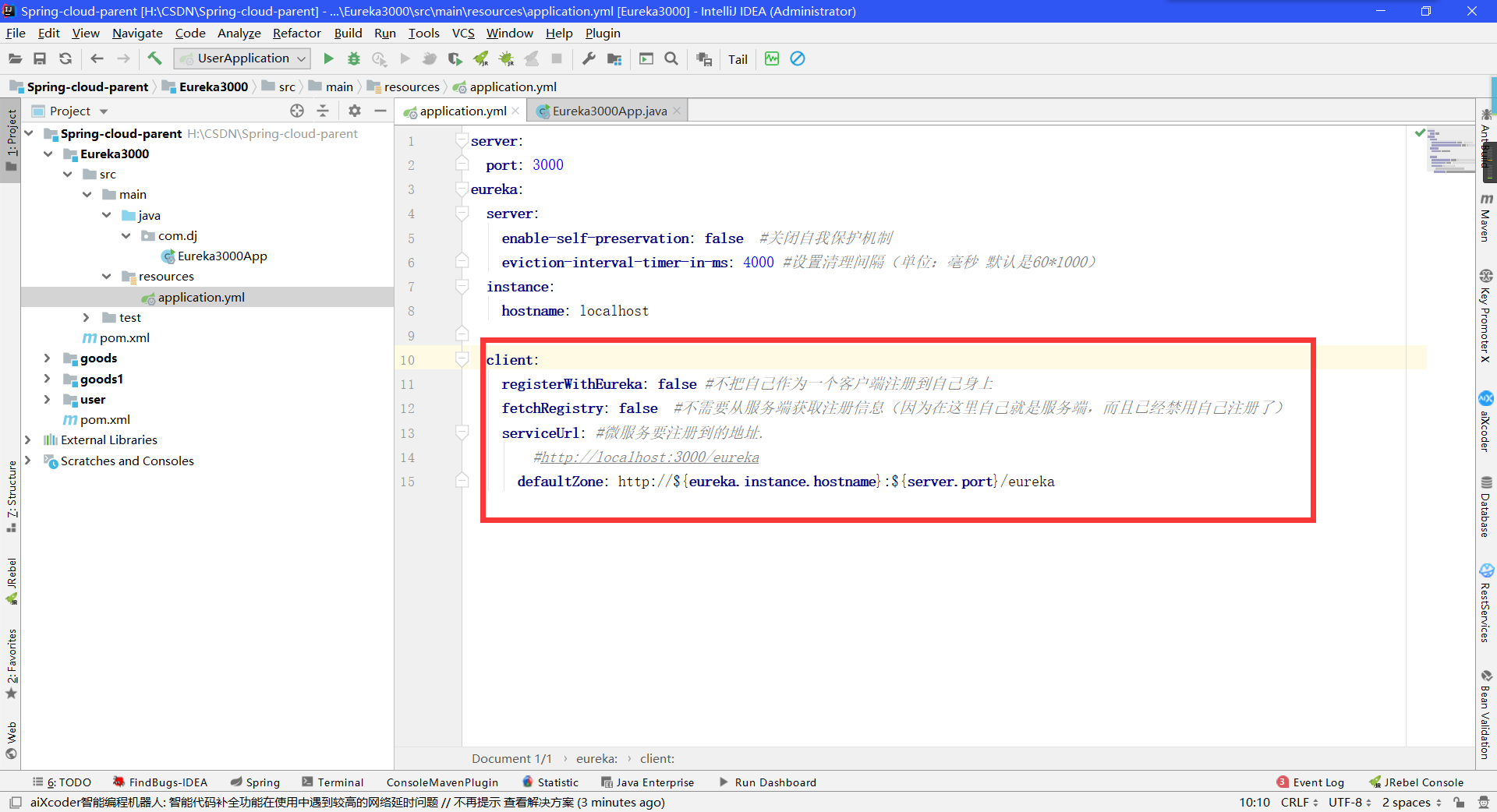Close the application.yml editor tab
The width and height of the screenshot is (1497, 812).
click(515, 111)
